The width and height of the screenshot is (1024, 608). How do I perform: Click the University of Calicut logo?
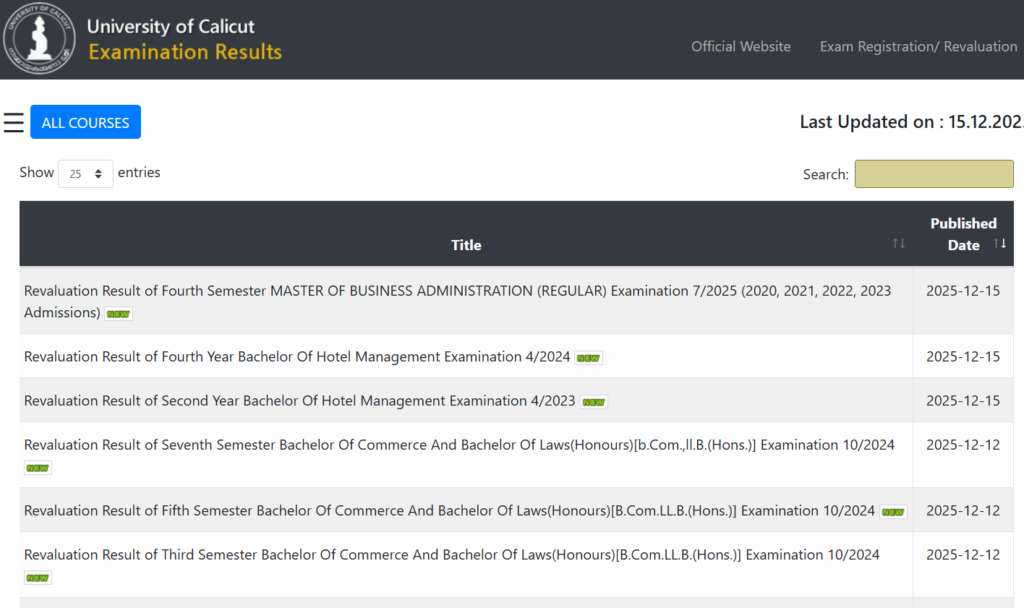40,40
